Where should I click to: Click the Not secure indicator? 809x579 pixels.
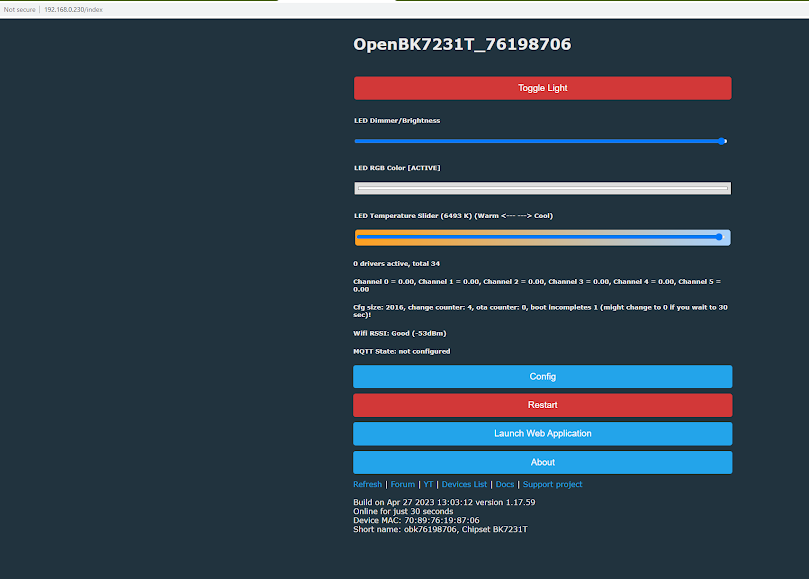pyautogui.click(x=20, y=9)
